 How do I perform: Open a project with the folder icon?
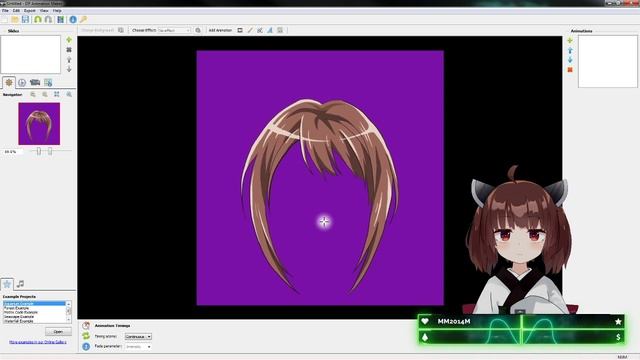tap(15, 19)
